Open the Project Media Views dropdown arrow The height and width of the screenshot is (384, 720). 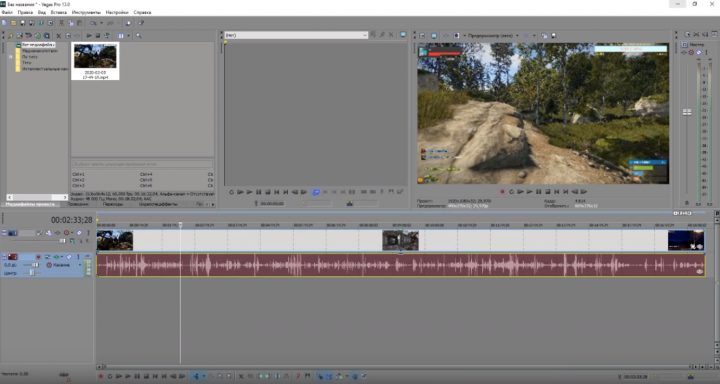point(129,35)
